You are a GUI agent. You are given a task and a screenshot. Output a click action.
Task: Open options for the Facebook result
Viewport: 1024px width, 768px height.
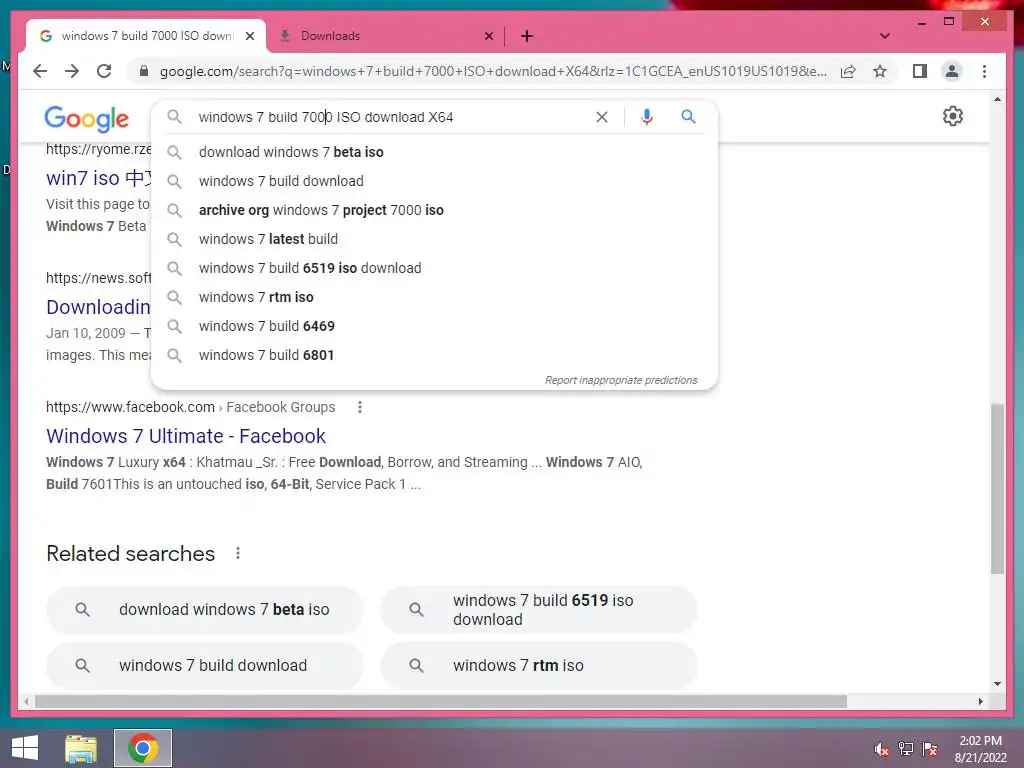tap(359, 408)
